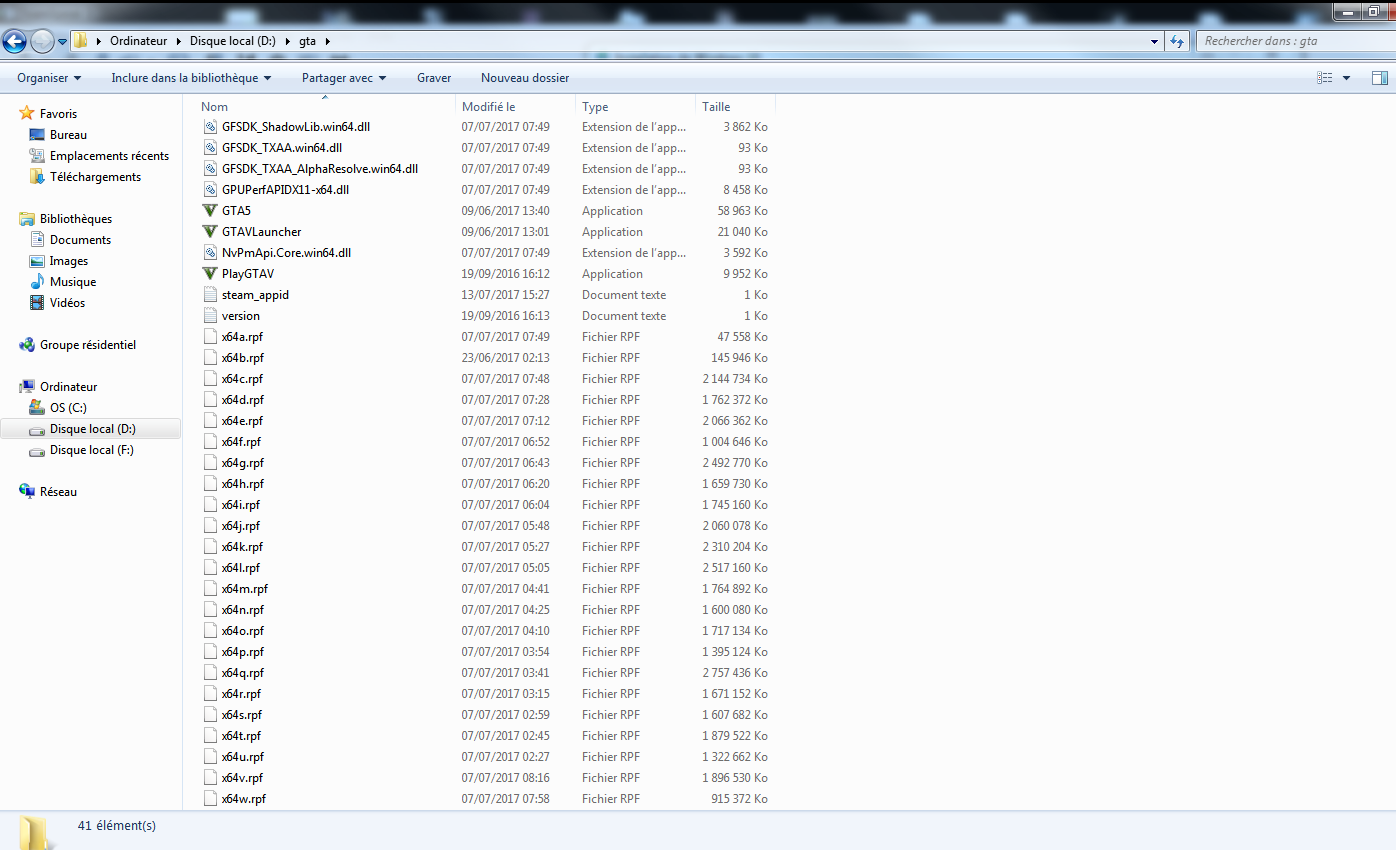Click the GPUPerfAPIDX11-x64.dll file icon

coord(210,190)
